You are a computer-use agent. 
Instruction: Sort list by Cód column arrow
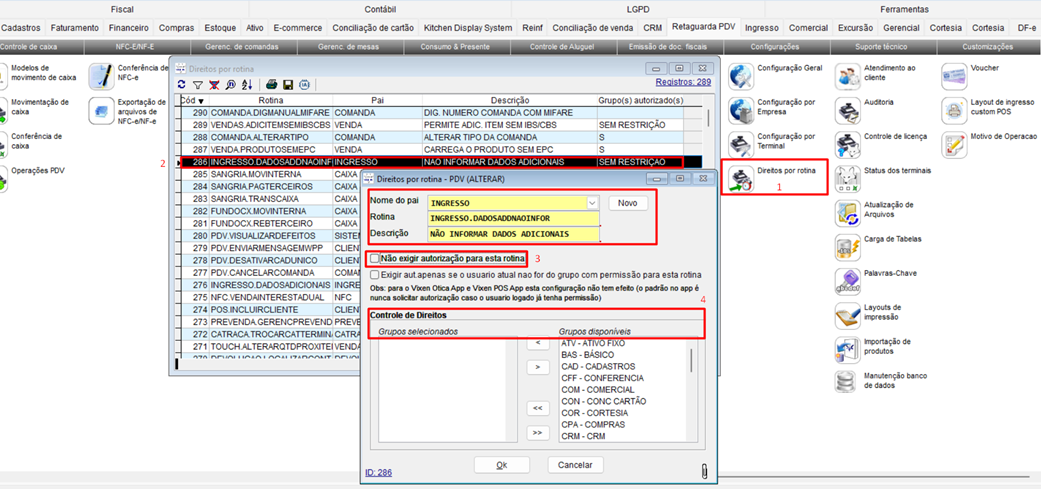click(201, 101)
